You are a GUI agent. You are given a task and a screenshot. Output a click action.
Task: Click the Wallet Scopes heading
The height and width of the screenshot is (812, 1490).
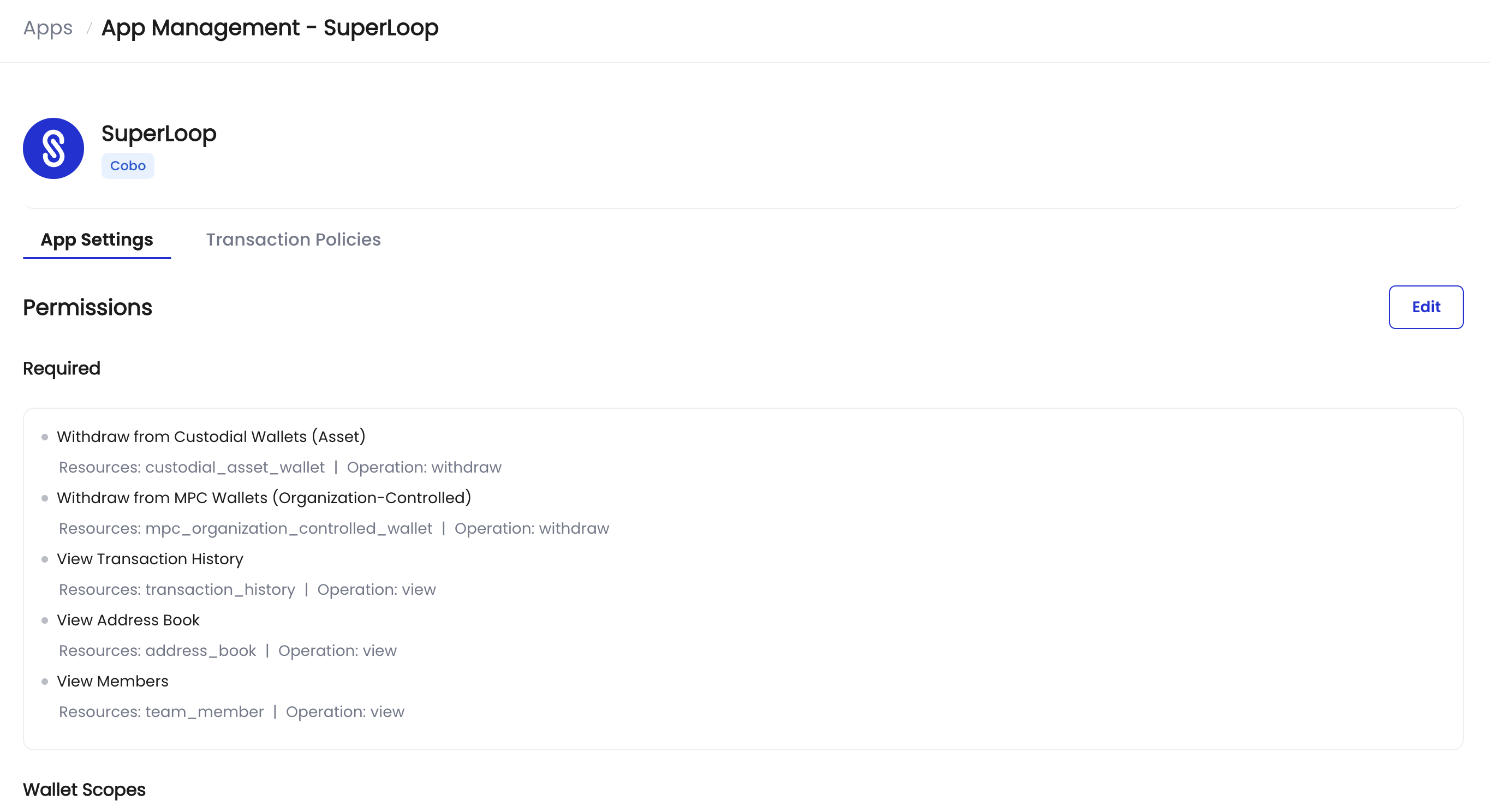(84, 790)
